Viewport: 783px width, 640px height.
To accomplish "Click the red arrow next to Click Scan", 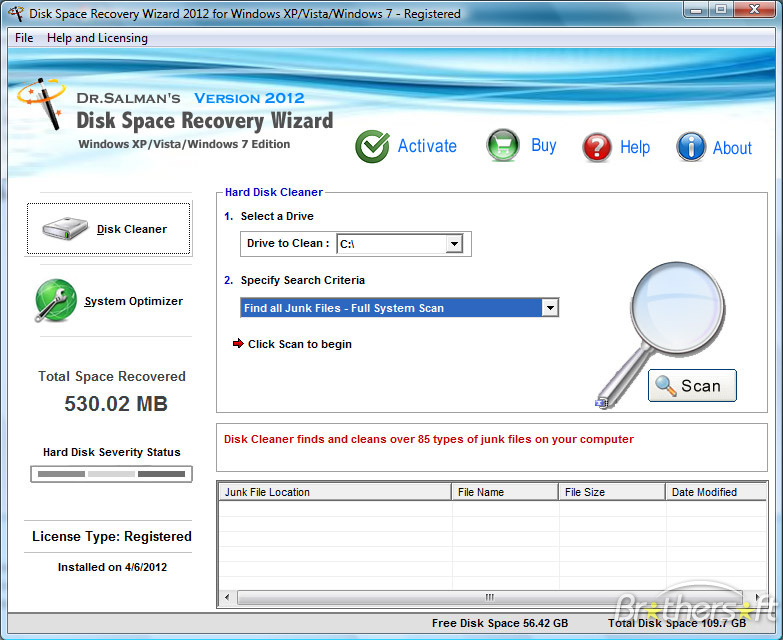I will (x=238, y=343).
